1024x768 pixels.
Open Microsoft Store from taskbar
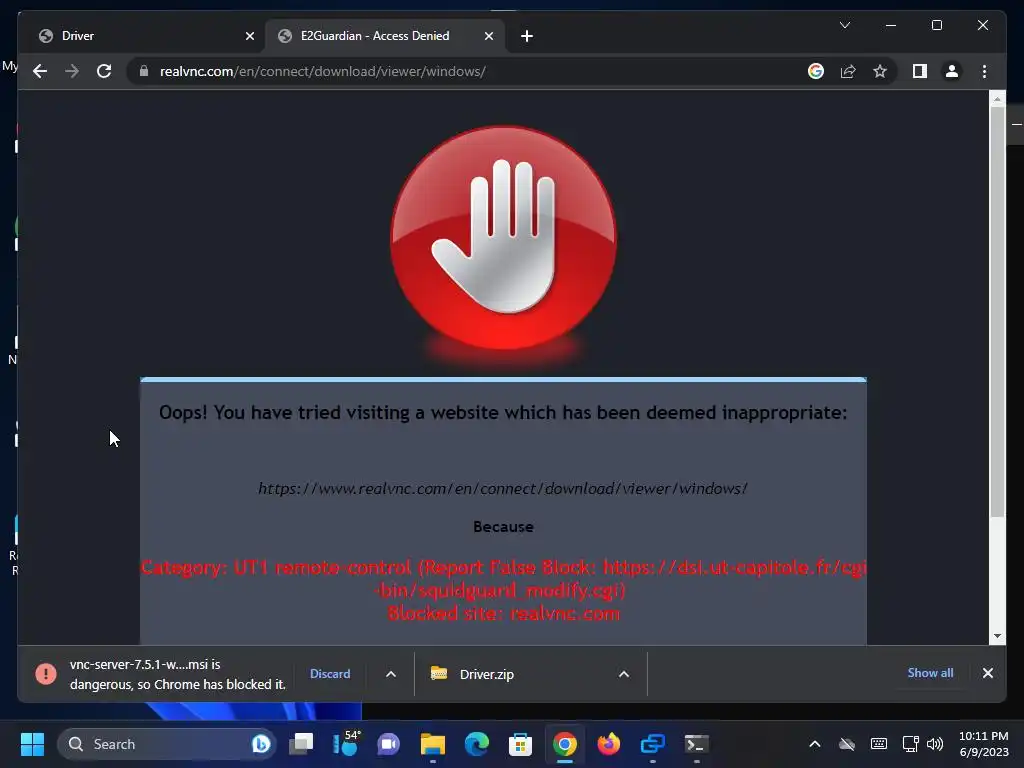(520, 744)
